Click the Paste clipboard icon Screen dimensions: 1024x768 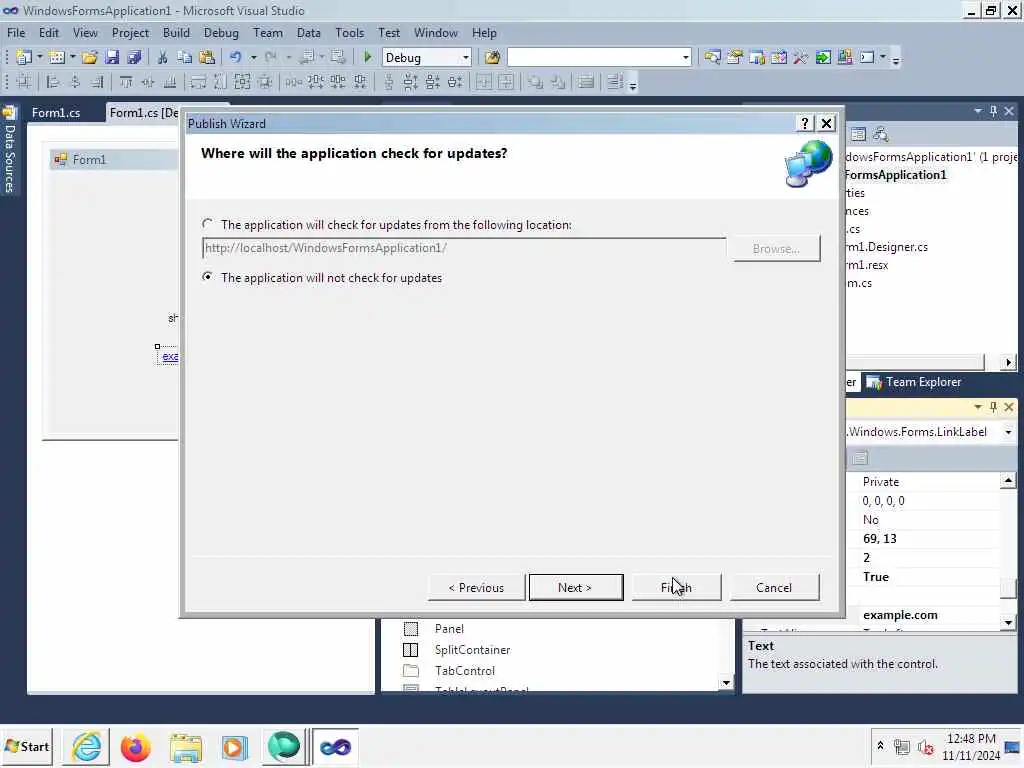click(207, 57)
